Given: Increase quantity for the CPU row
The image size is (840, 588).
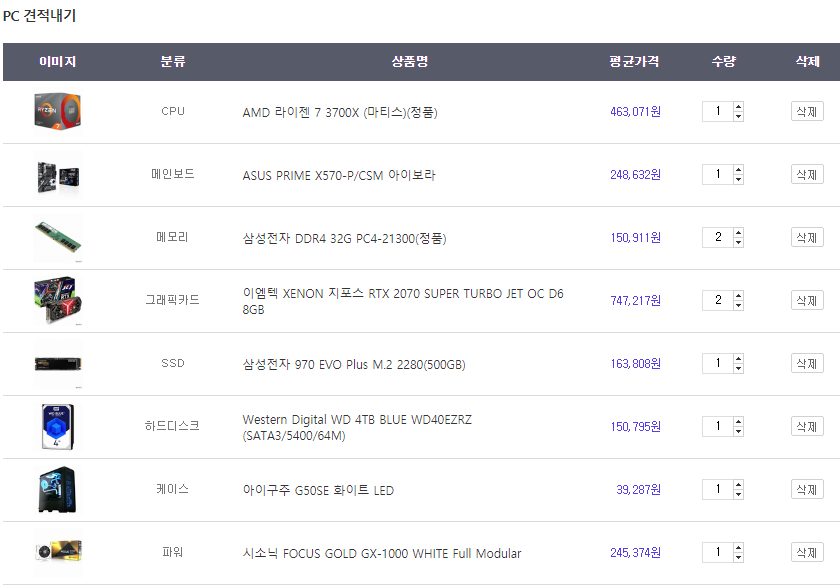Looking at the screenshot, I should coord(738,107).
